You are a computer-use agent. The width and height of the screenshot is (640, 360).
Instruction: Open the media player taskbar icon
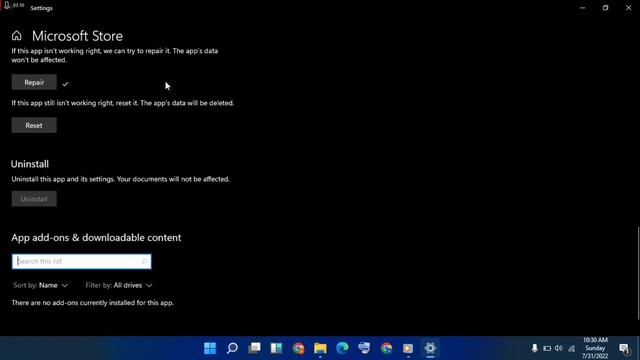point(408,348)
